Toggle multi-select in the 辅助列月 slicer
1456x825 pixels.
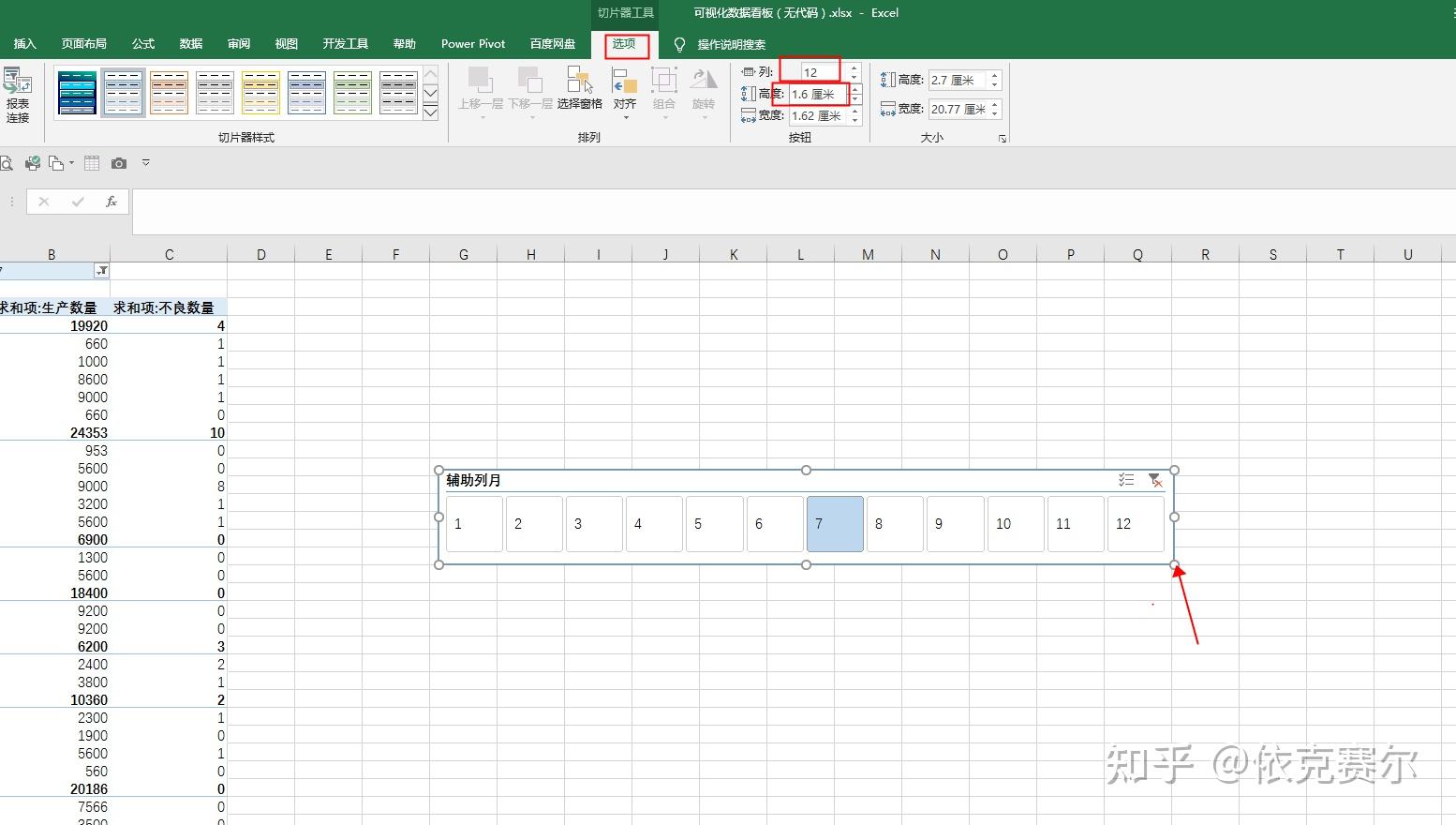[1126, 480]
